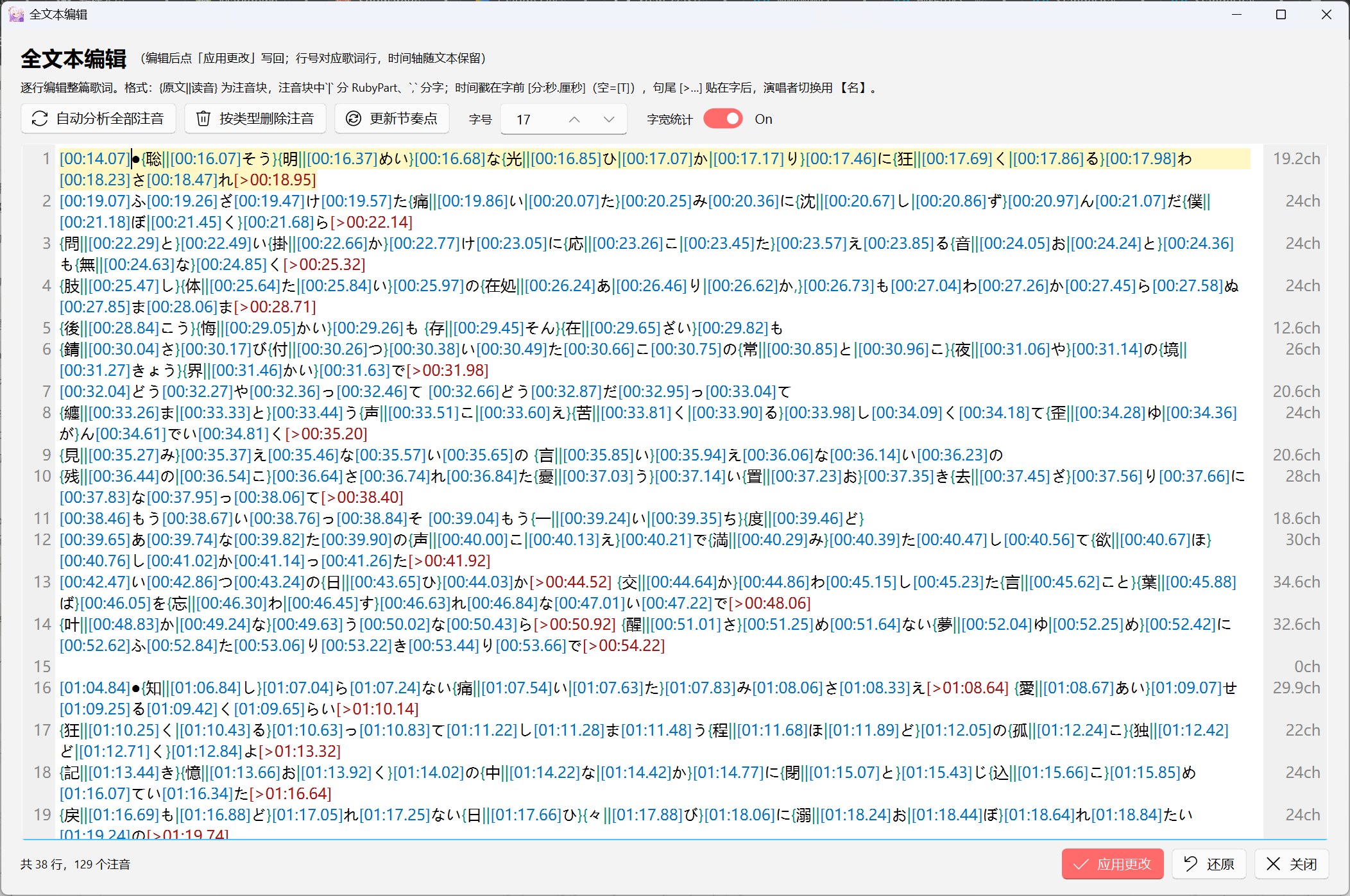Image resolution: width=1350 pixels, height=896 pixels.
Task: Click end marker [>00:25.32] in line 3
Action: coord(324,264)
